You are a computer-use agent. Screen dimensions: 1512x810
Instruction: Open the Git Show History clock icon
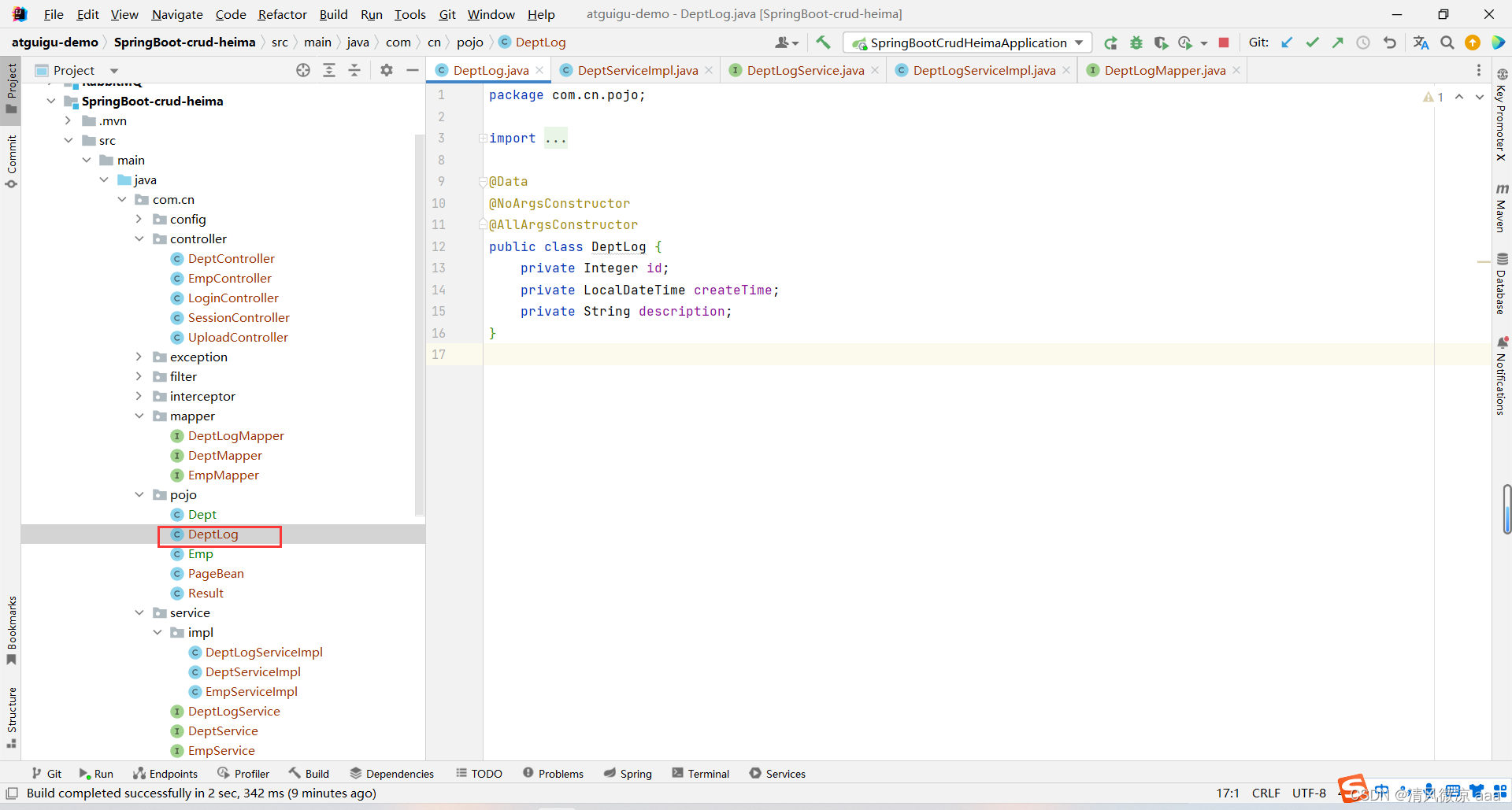[x=1363, y=43]
